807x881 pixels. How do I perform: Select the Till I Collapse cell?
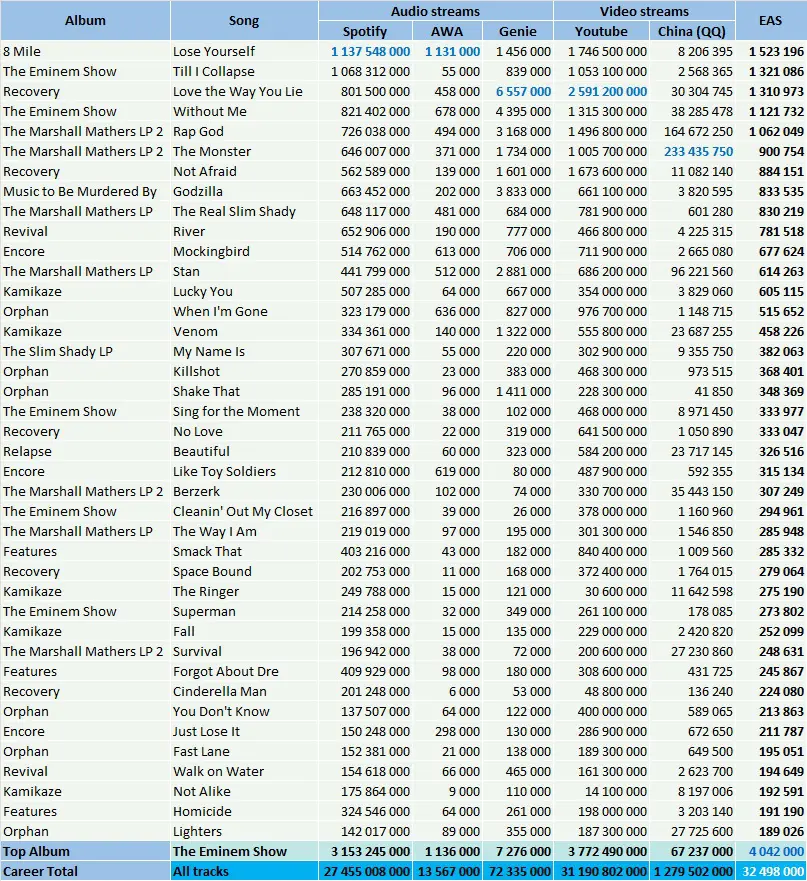point(244,71)
